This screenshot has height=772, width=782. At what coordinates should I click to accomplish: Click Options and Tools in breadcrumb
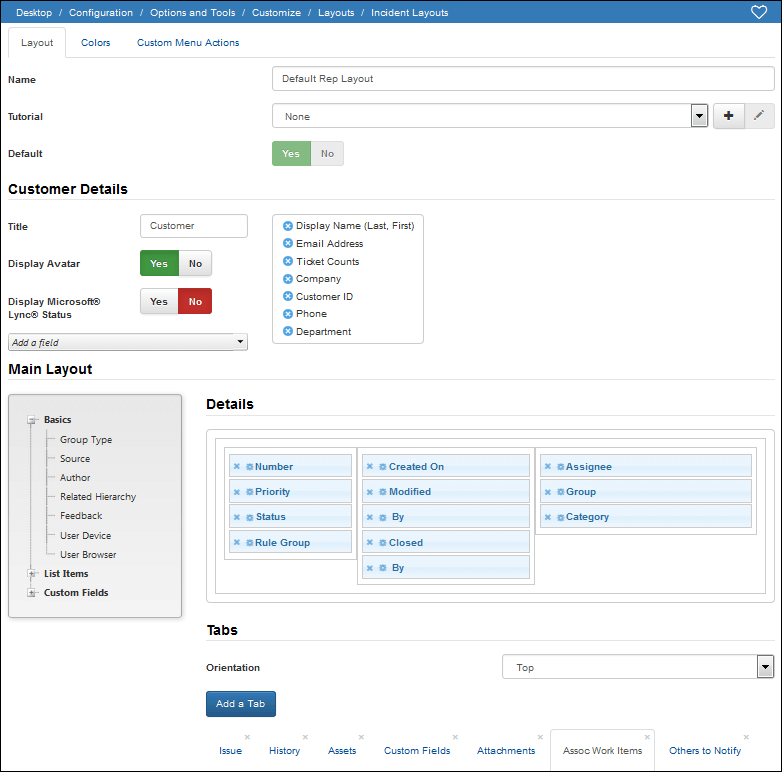193,12
